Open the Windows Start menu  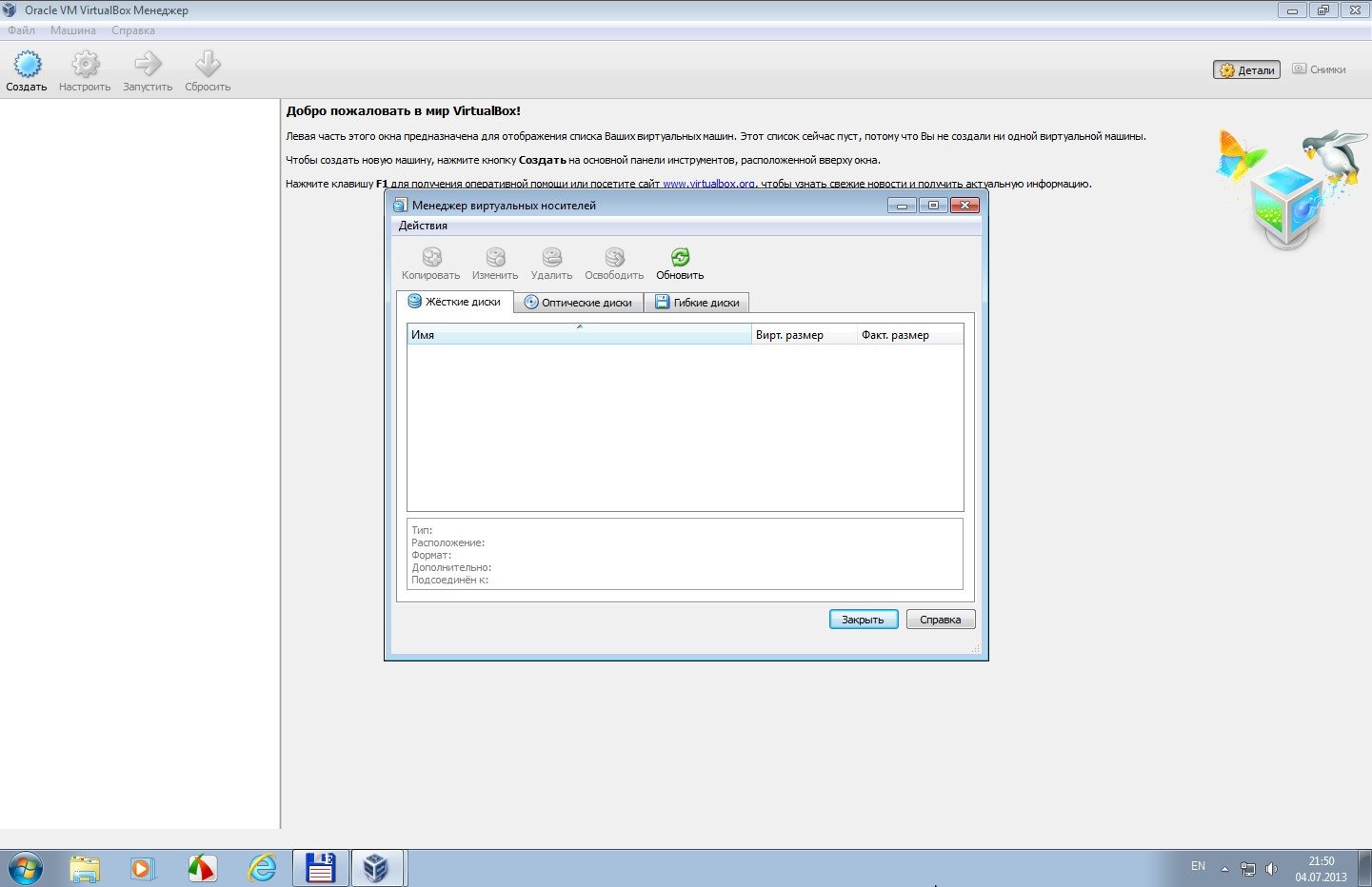(x=25, y=868)
